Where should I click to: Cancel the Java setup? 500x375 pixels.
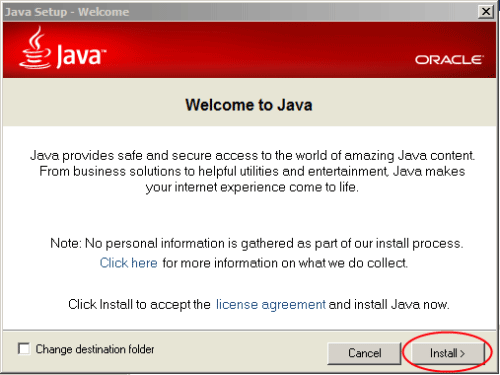click(x=364, y=353)
